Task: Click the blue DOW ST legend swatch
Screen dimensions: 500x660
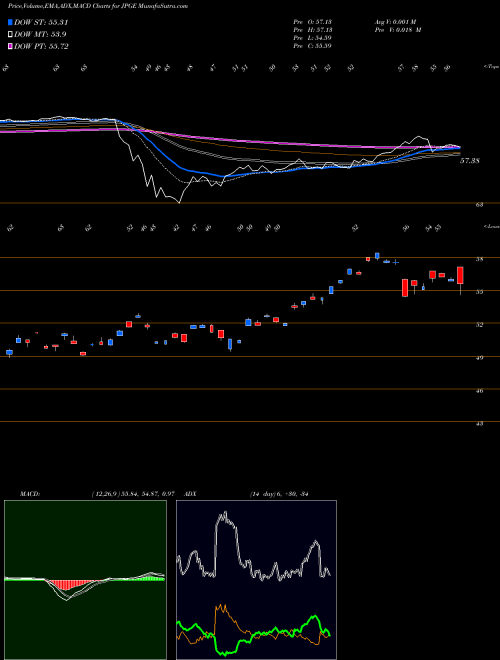Action: [x=11, y=22]
